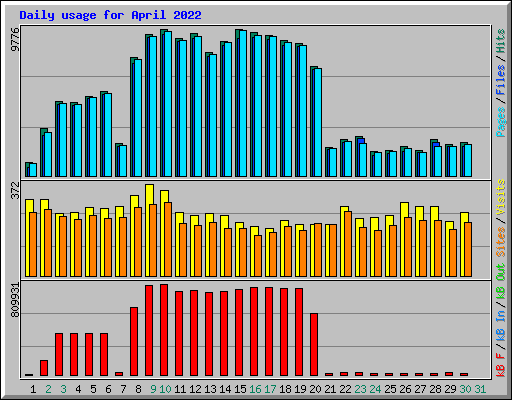Click green x-axis day label '9'

pyautogui.click(x=153, y=389)
